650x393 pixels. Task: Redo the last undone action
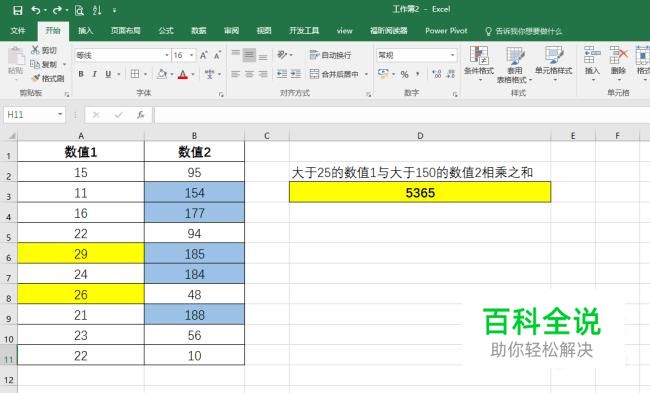pyautogui.click(x=57, y=10)
